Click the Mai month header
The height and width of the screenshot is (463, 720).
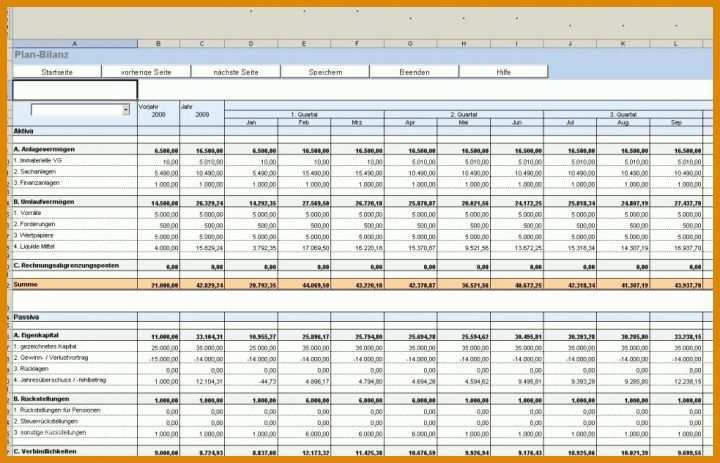pyautogui.click(x=464, y=123)
